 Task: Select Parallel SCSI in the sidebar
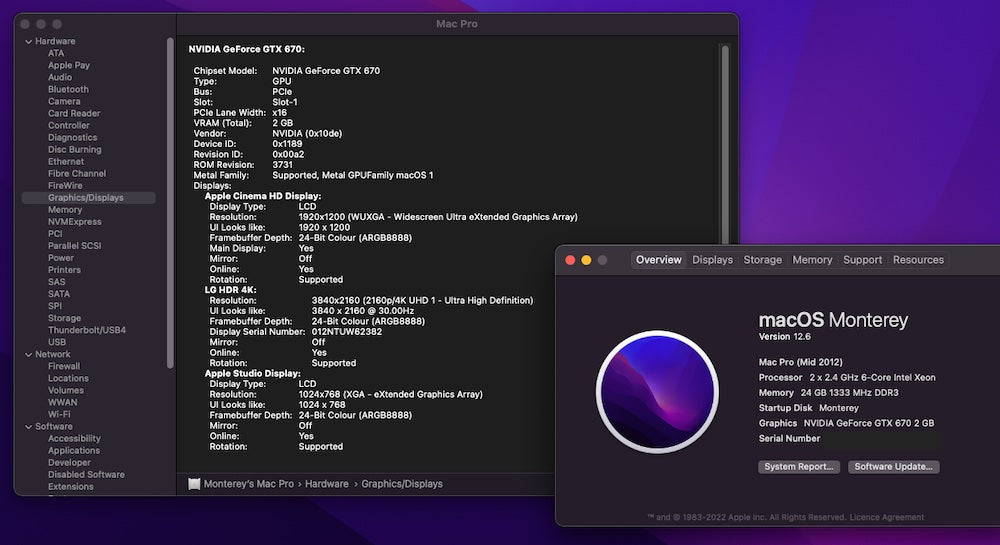coord(75,246)
